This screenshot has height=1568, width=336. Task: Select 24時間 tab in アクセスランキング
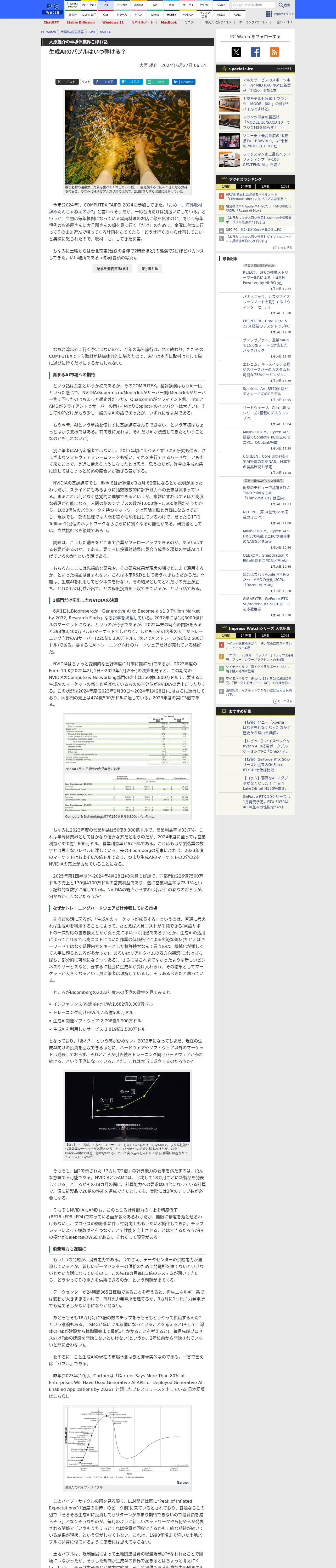tap(246, 186)
